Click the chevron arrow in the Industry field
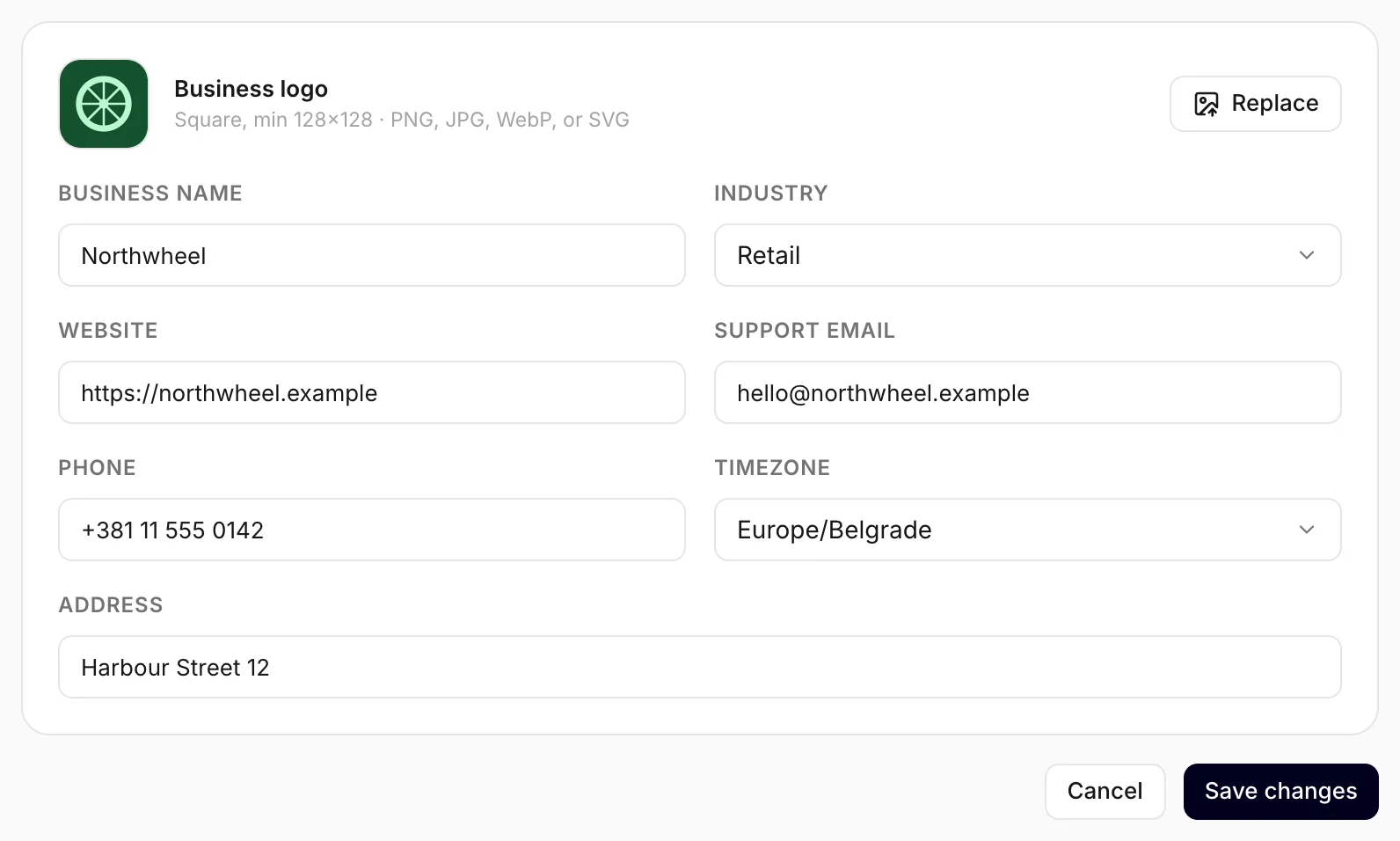This screenshot has height=841, width=1400. click(1307, 255)
